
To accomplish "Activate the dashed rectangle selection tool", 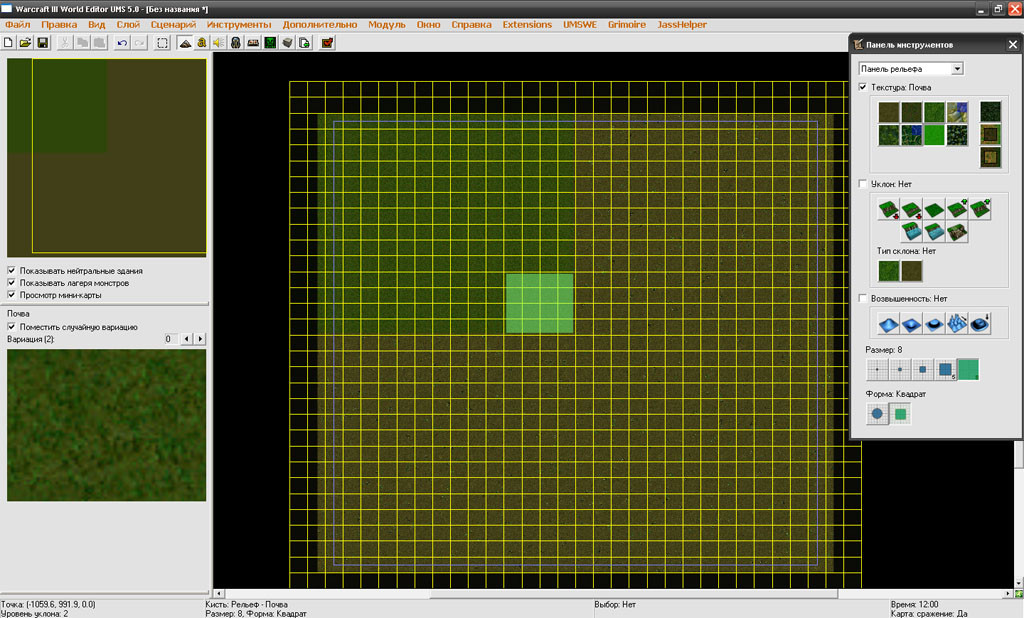I will pos(163,42).
